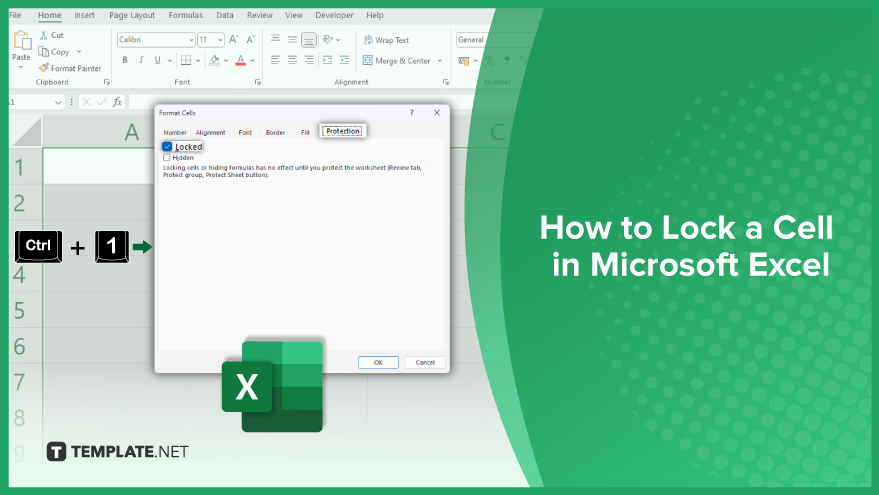Open the Fill Color dropdown arrow
Viewport: 879px width, 495px height.
click(x=226, y=61)
